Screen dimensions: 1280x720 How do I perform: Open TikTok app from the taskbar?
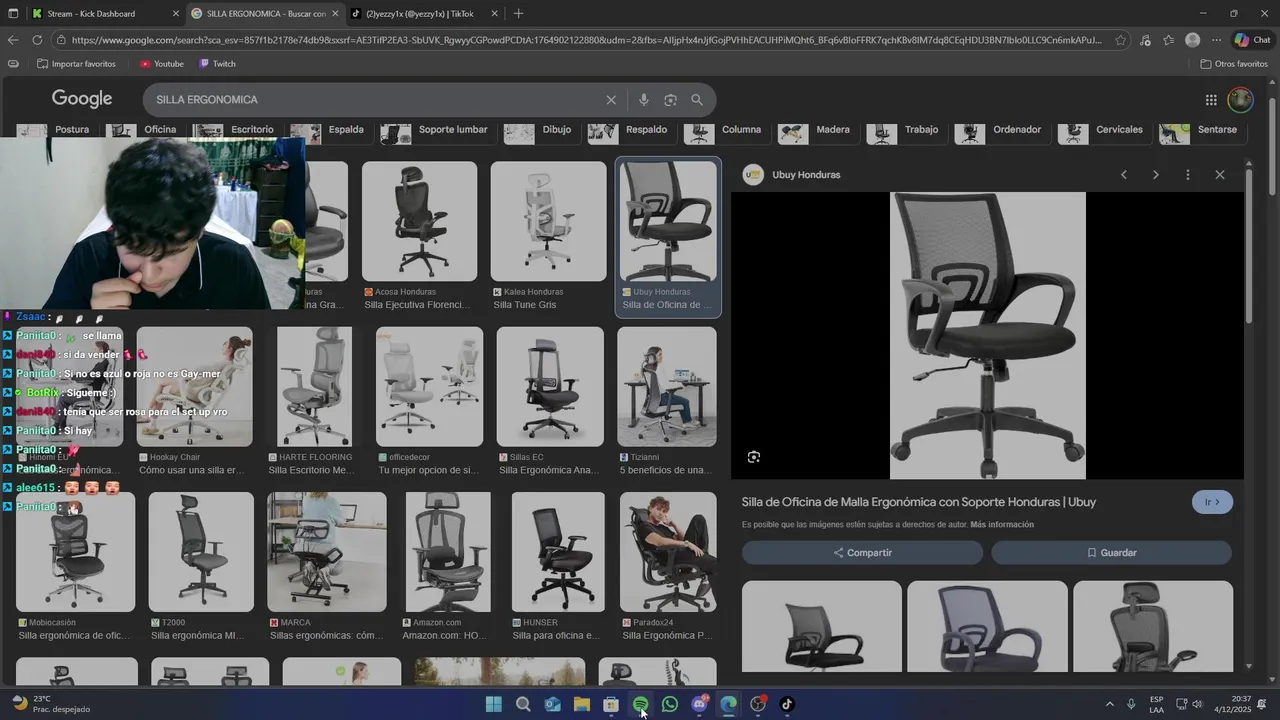(787, 704)
